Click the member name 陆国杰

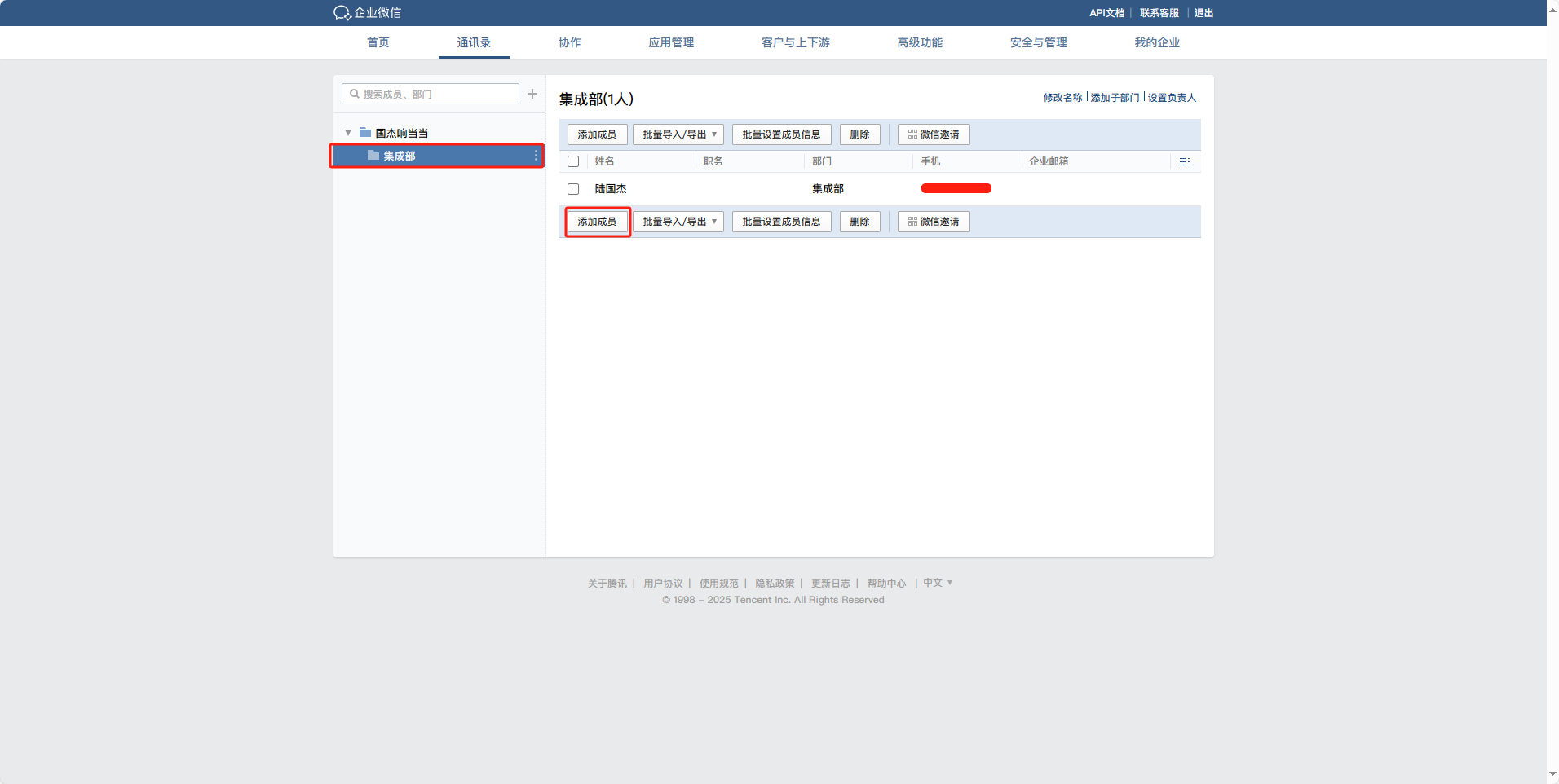[x=611, y=189]
